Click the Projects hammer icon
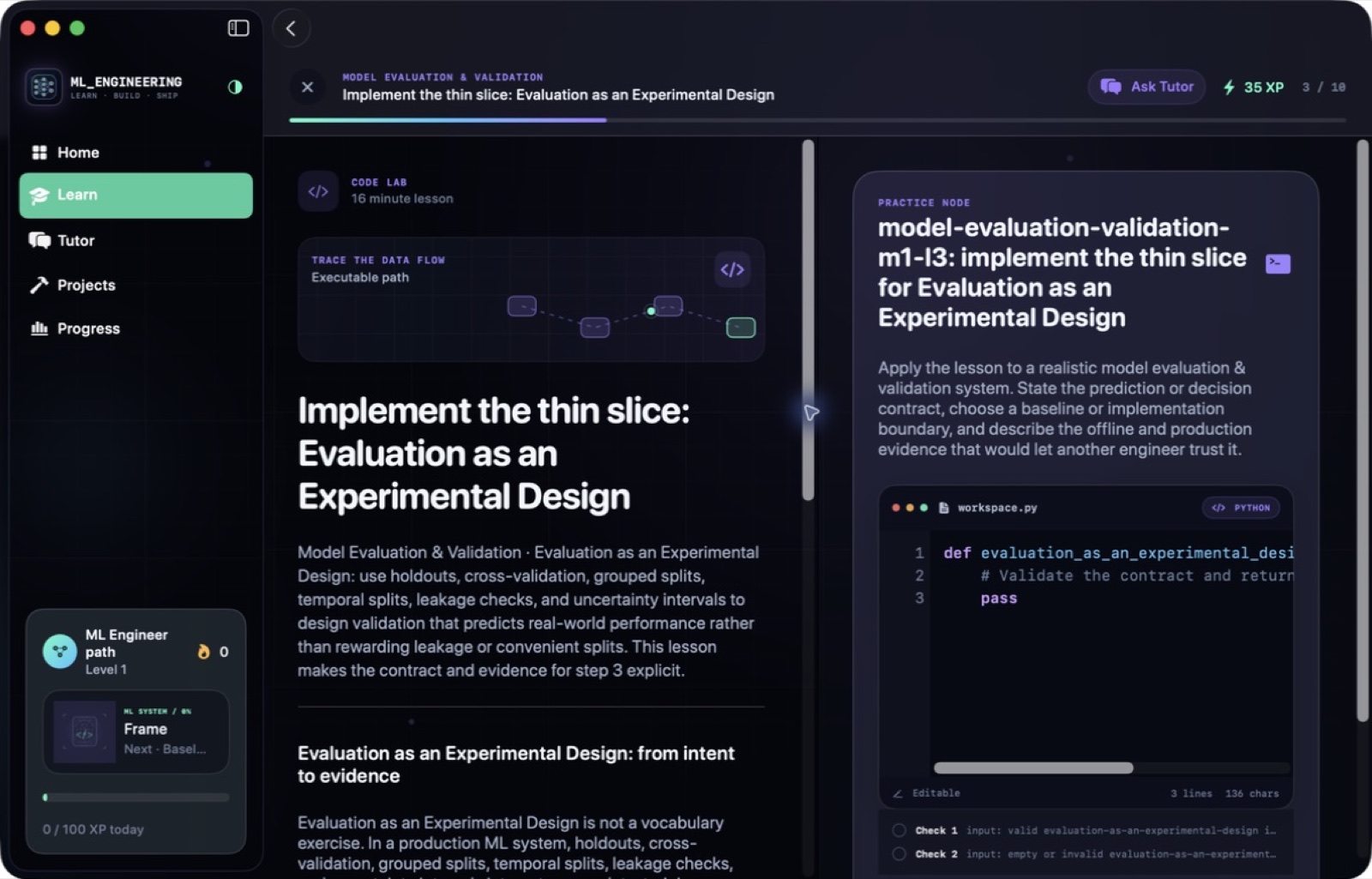The width and height of the screenshot is (1372, 879). [39, 285]
